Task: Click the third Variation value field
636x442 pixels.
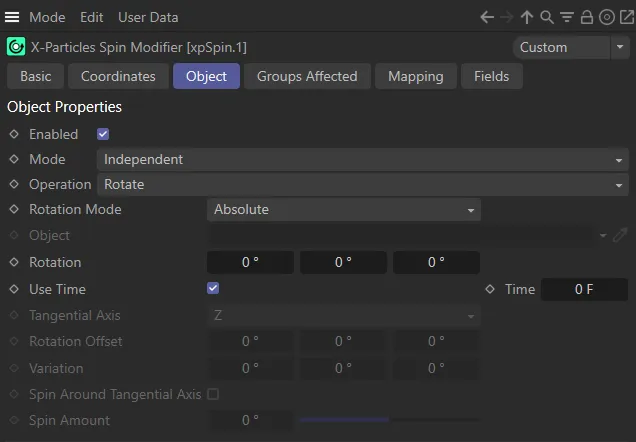Action: pos(436,368)
